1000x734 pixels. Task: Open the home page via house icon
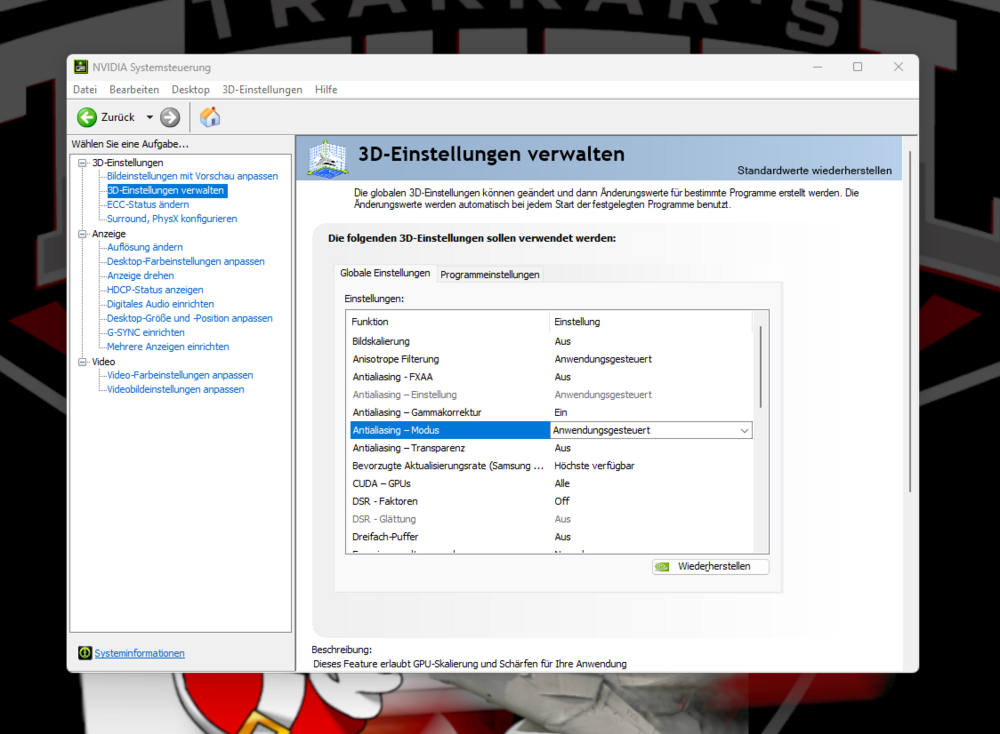(210, 116)
